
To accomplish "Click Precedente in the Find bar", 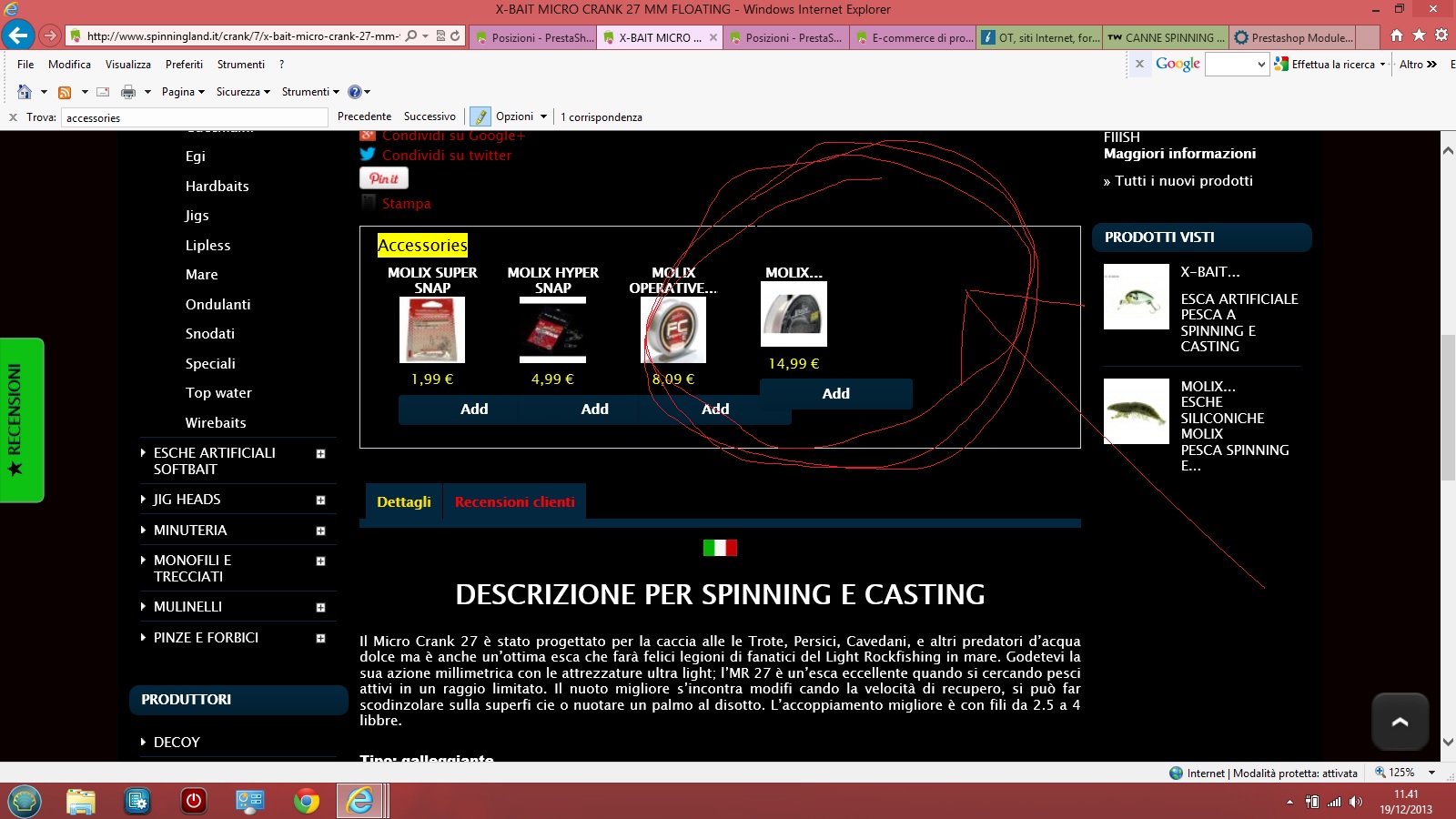I will point(364,116).
